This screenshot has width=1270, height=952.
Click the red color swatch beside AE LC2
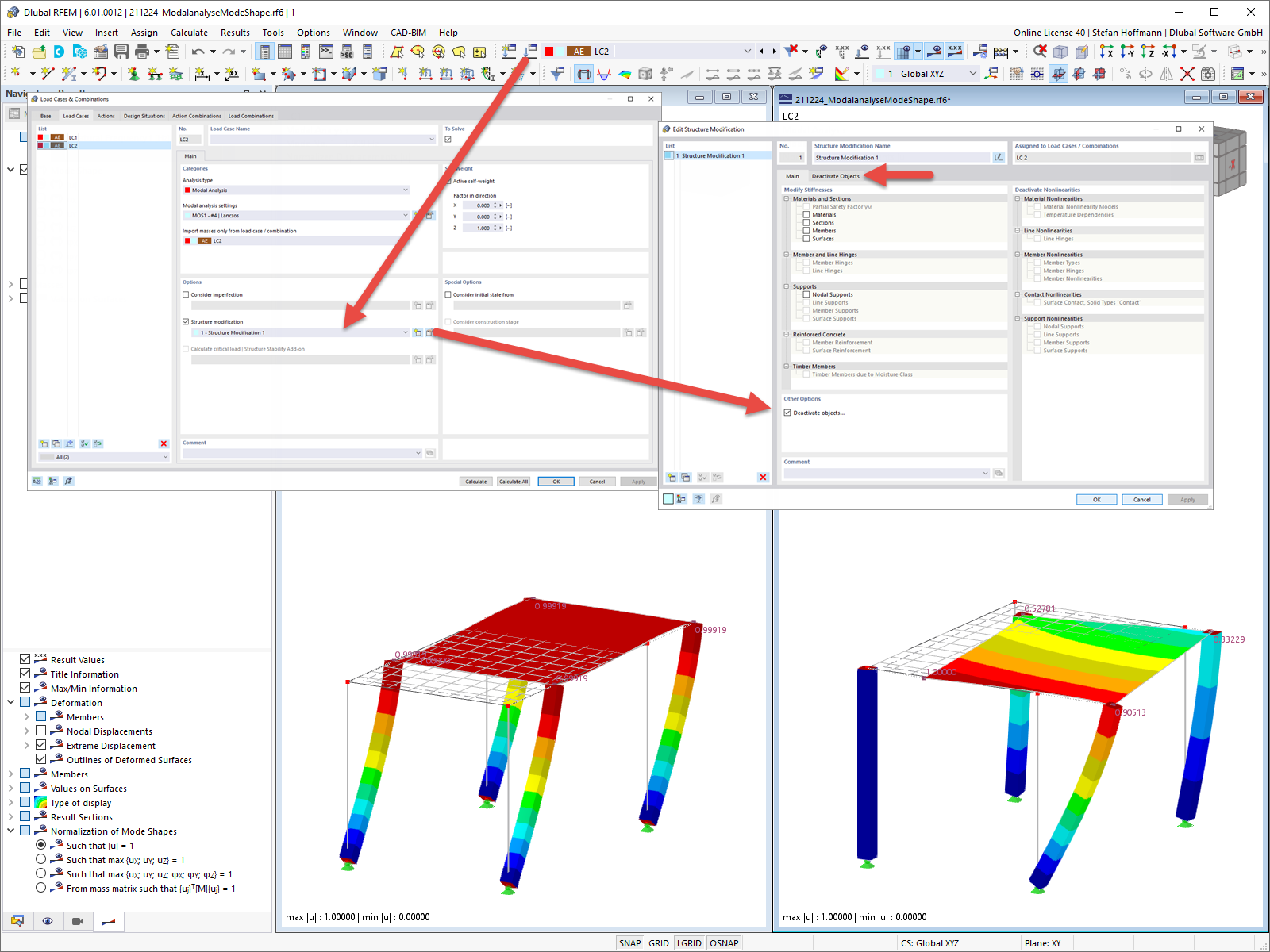548,52
